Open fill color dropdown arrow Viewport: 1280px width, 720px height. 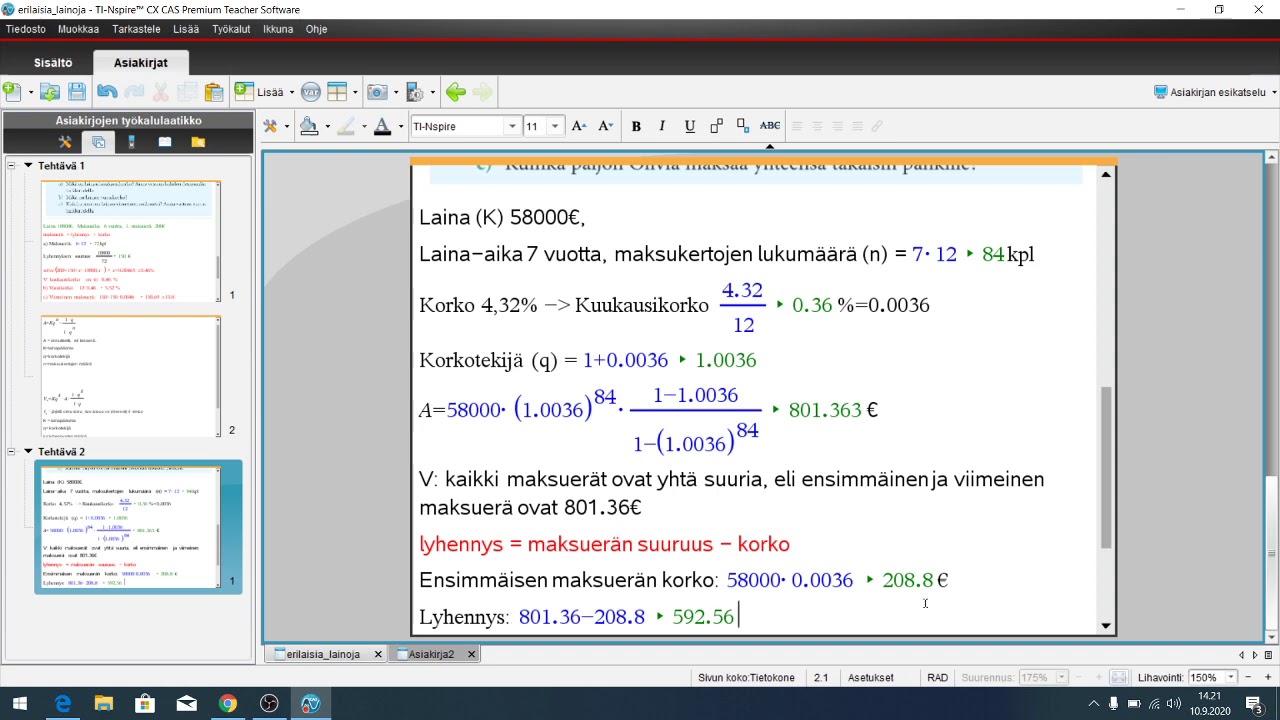pos(327,127)
